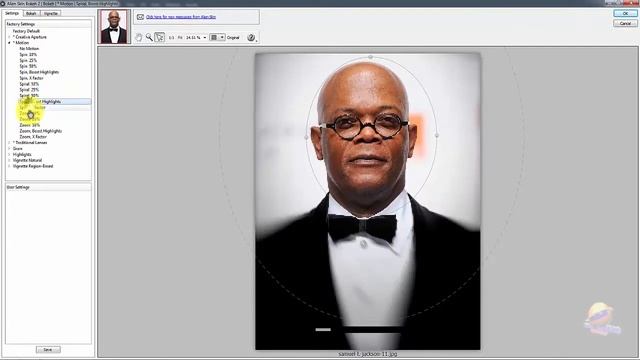Screen dimensions: 640x360
Task: Expand the Grain group
Action: click(9, 149)
